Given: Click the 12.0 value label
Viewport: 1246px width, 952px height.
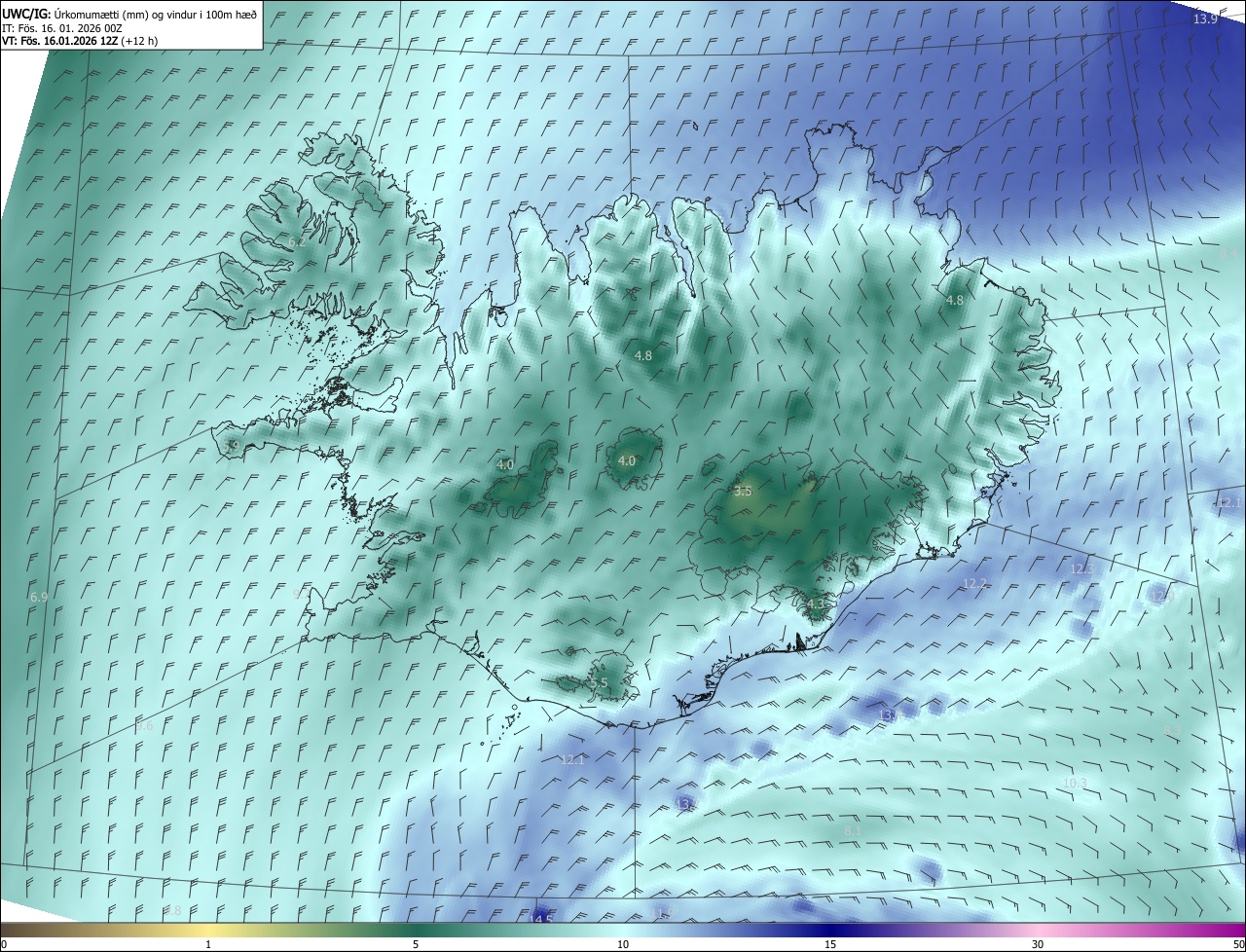Looking at the screenshot, I should [1162, 595].
